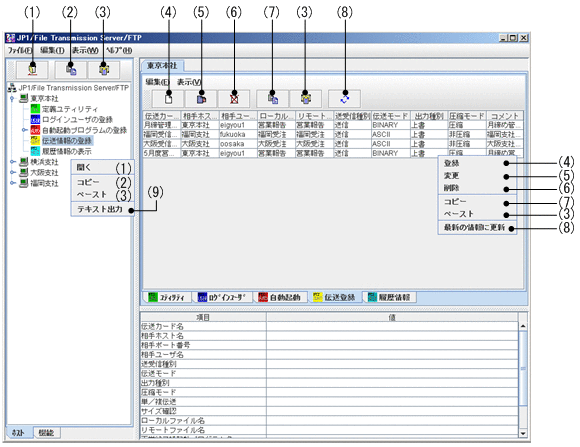The image size is (580, 447).
Task: Click the Delete card toolbar icon
Action: click(x=234, y=98)
